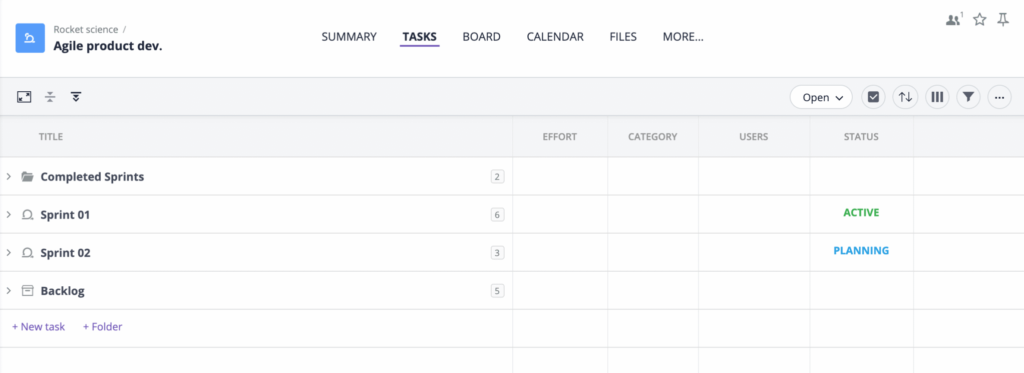Go to the Files tab
This screenshot has height=373, width=1024.
click(x=623, y=37)
